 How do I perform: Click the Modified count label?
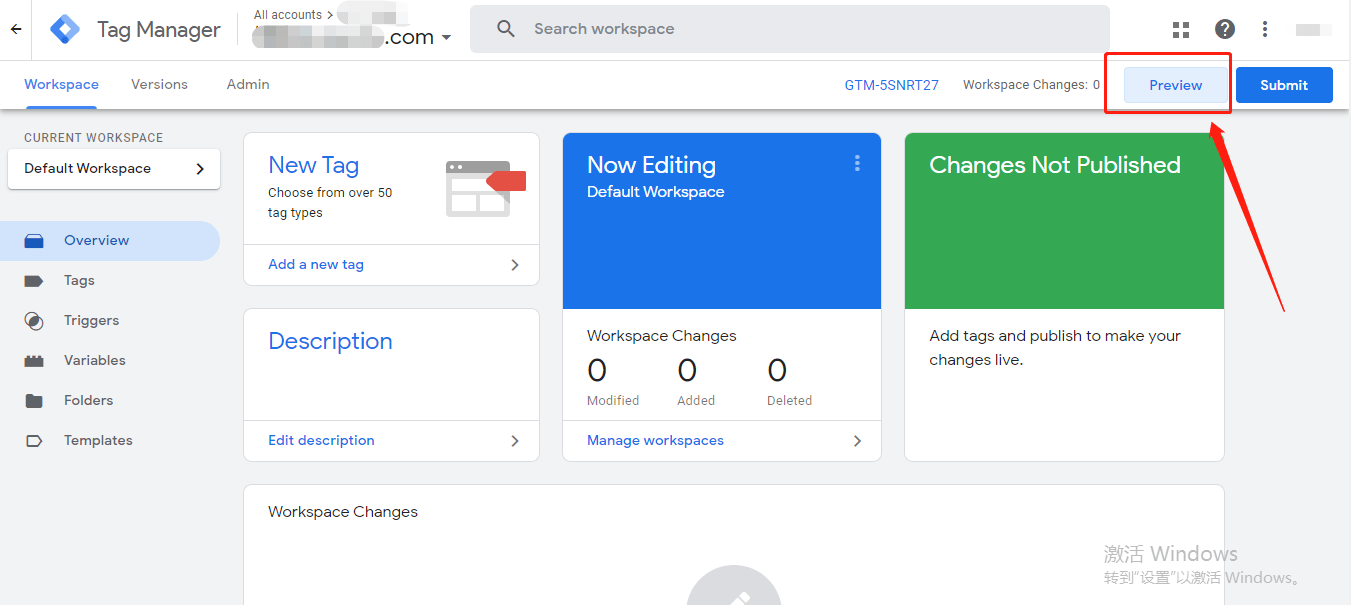point(613,401)
